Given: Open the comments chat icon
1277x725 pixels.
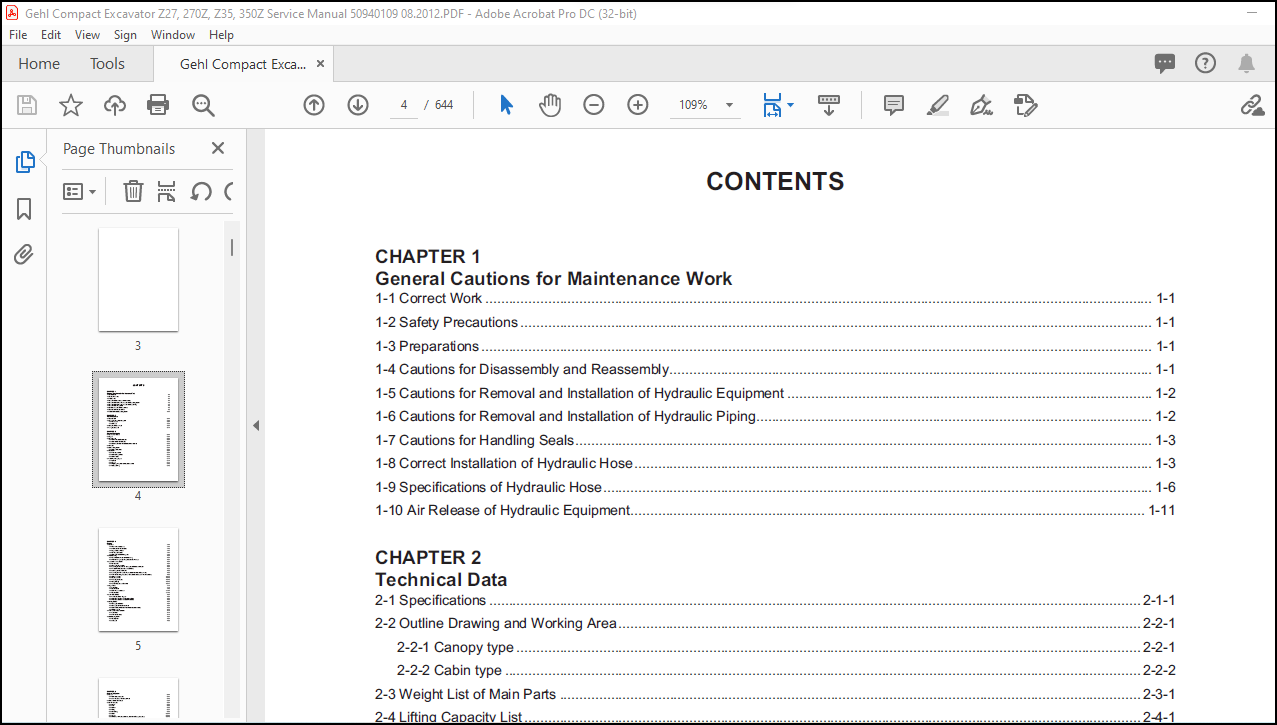Looking at the screenshot, I should pyautogui.click(x=1165, y=63).
